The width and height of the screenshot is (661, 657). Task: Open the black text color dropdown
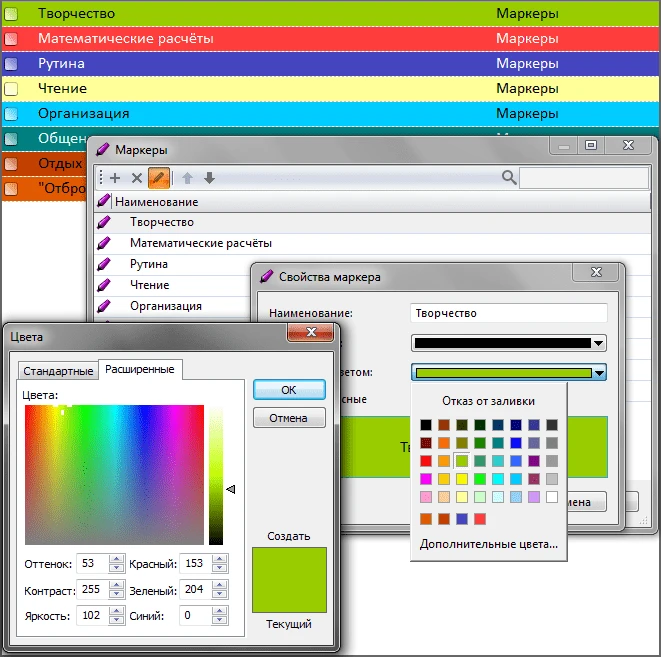599,343
